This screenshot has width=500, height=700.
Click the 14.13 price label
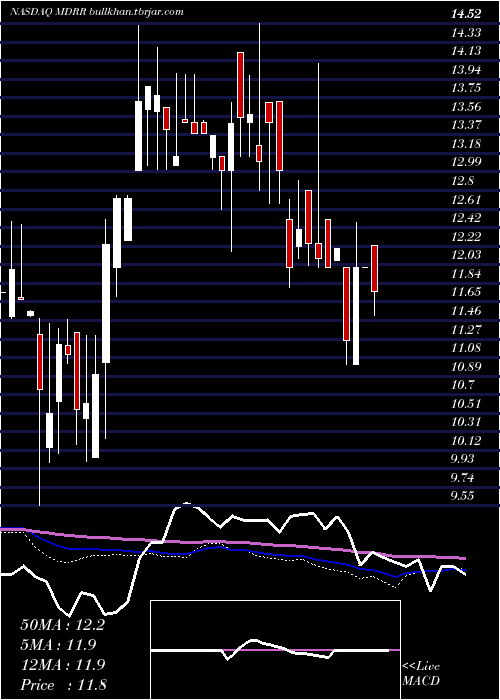coord(466,51)
